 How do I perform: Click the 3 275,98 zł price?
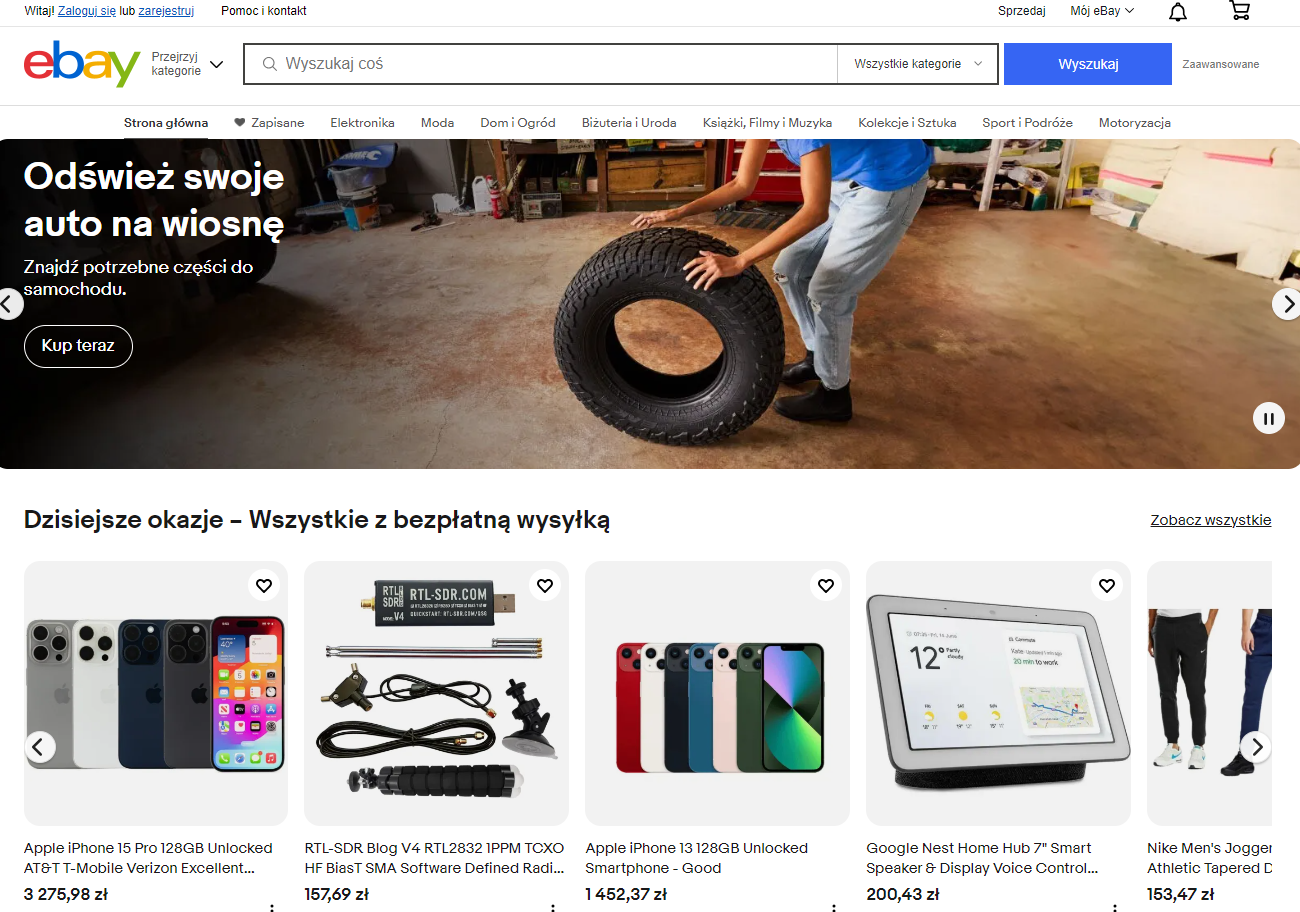coord(66,894)
